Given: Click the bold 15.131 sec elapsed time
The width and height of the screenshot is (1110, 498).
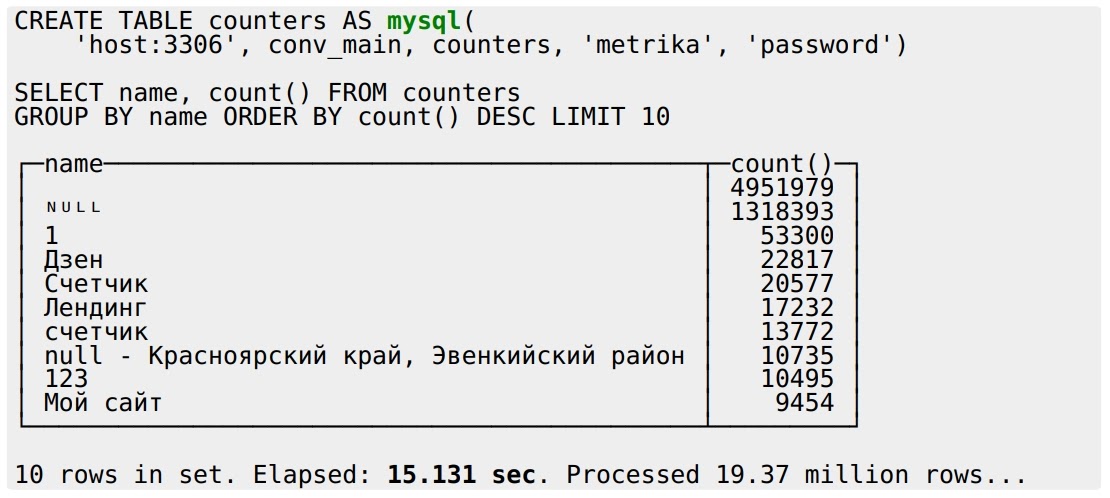Looking at the screenshot, I should tap(461, 474).
